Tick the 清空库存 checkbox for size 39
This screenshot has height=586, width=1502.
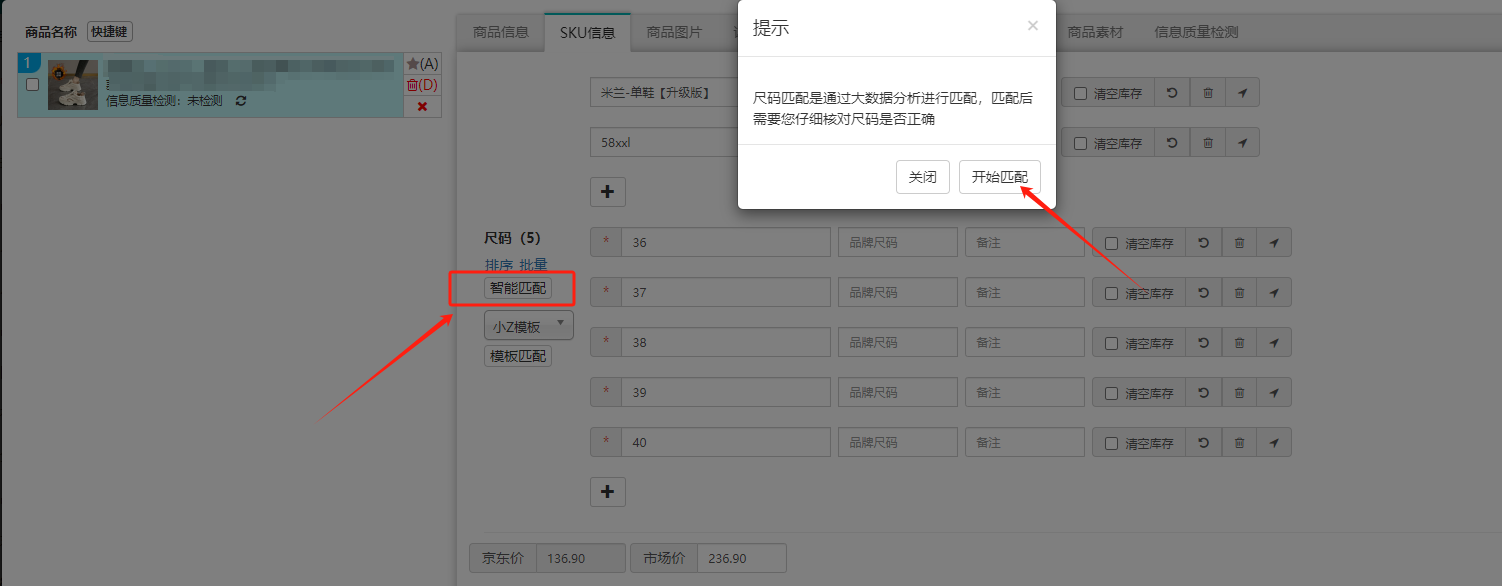(1111, 393)
